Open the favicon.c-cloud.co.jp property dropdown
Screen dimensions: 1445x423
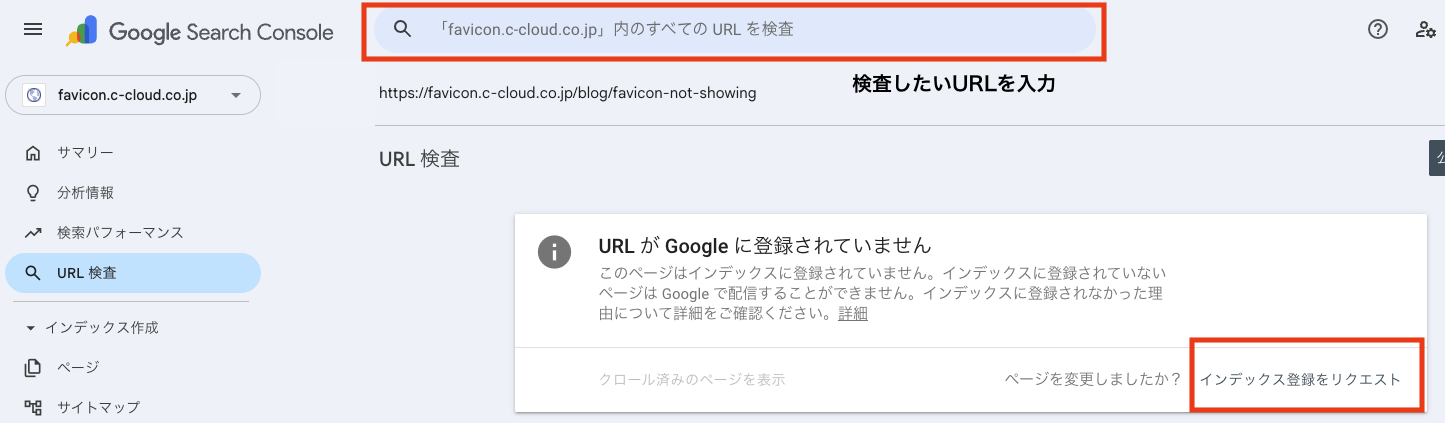click(x=236, y=96)
